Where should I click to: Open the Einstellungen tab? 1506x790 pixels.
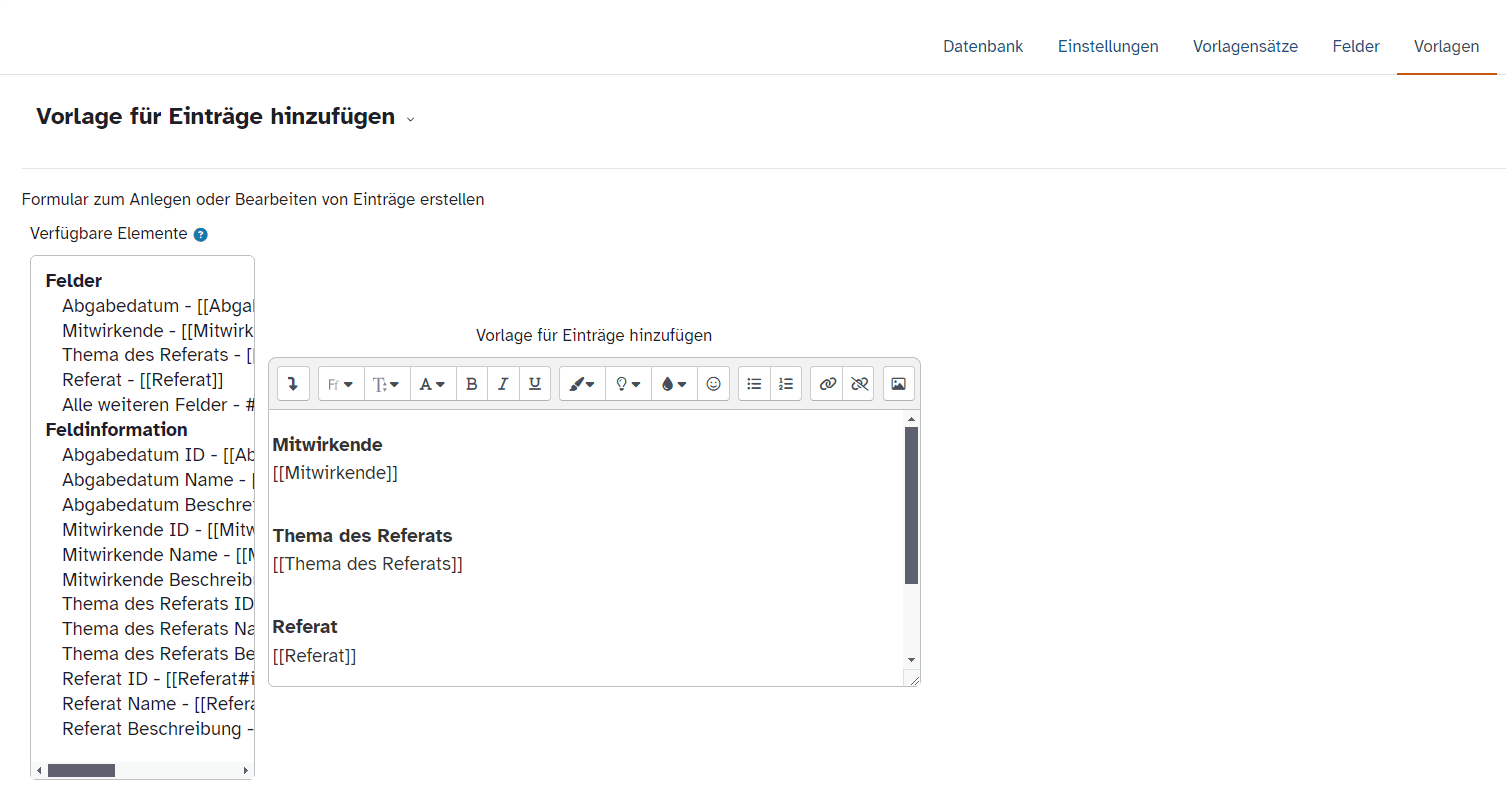(x=1108, y=47)
